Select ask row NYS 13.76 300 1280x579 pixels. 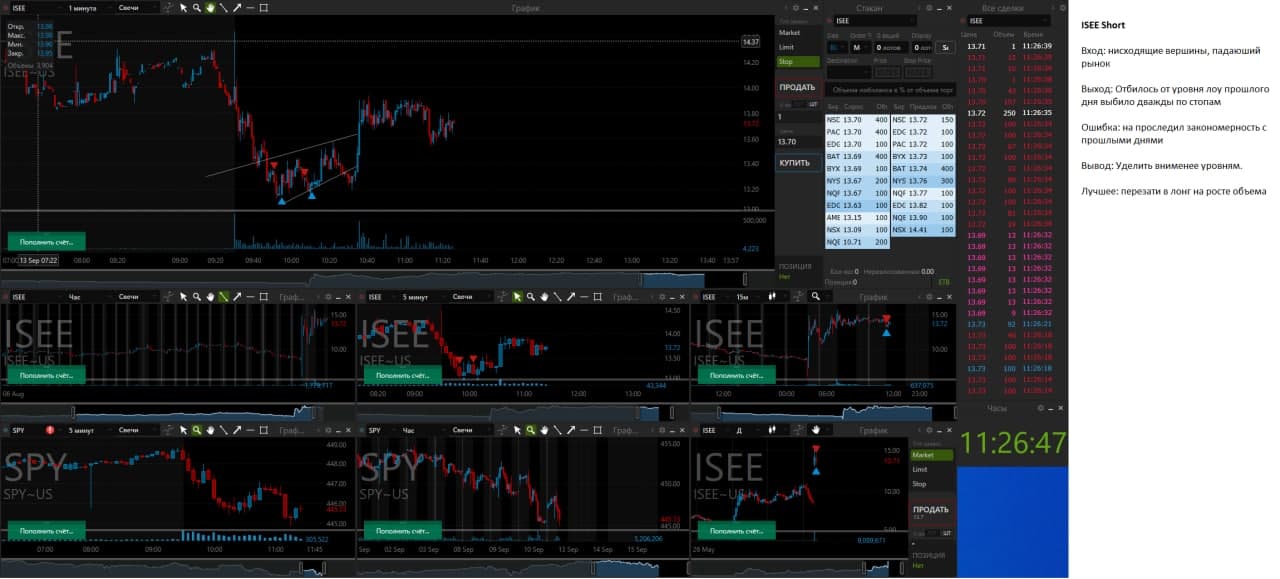pos(922,181)
